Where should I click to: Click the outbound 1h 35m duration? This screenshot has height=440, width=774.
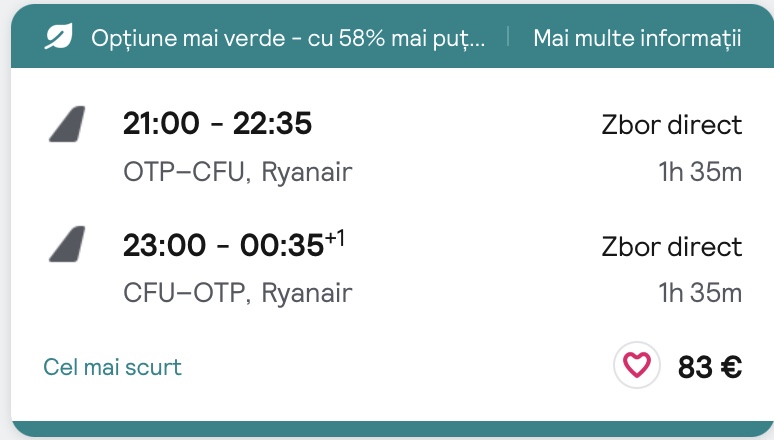[x=700, y=172]
